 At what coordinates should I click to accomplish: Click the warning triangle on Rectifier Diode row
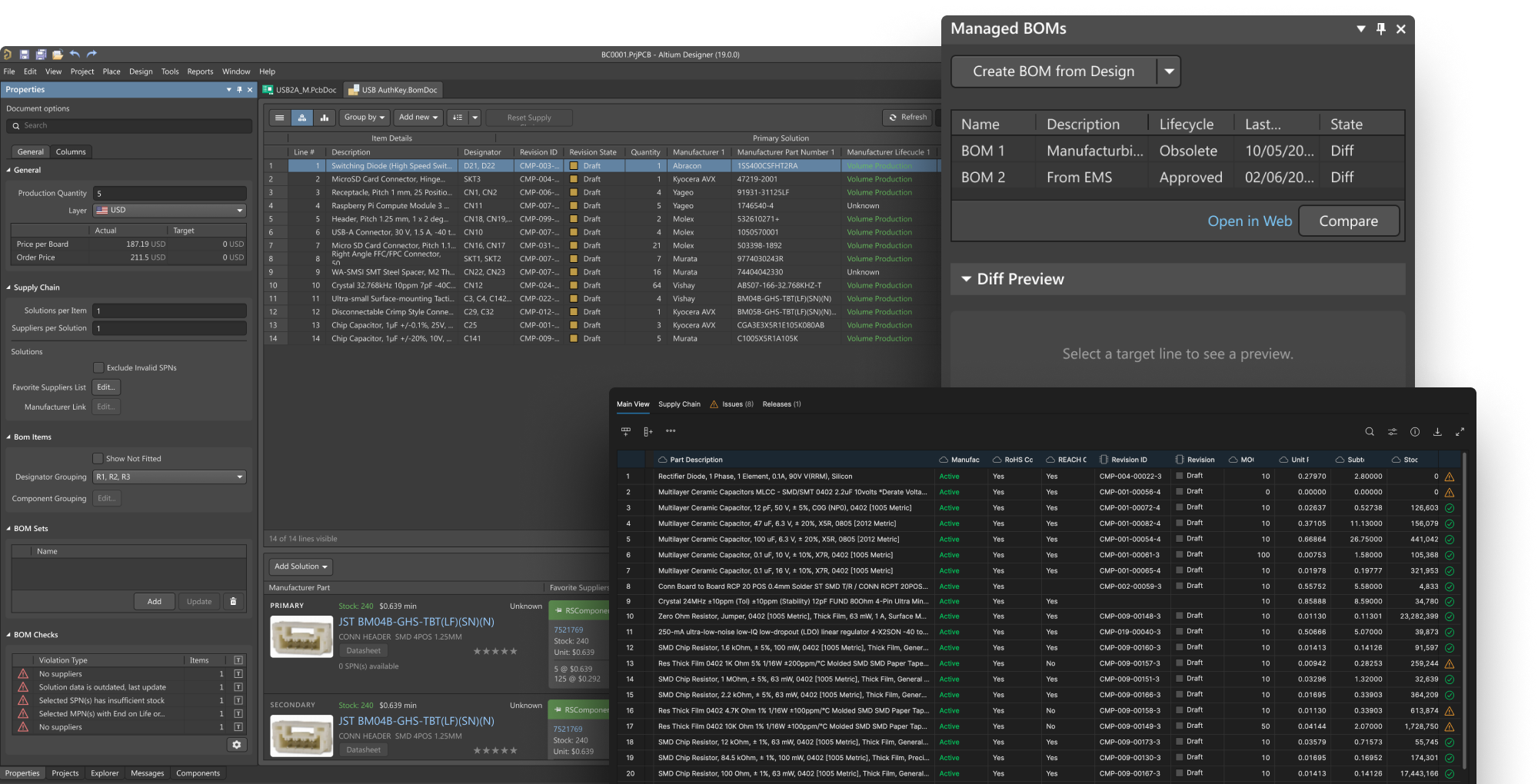(1450, 477)
